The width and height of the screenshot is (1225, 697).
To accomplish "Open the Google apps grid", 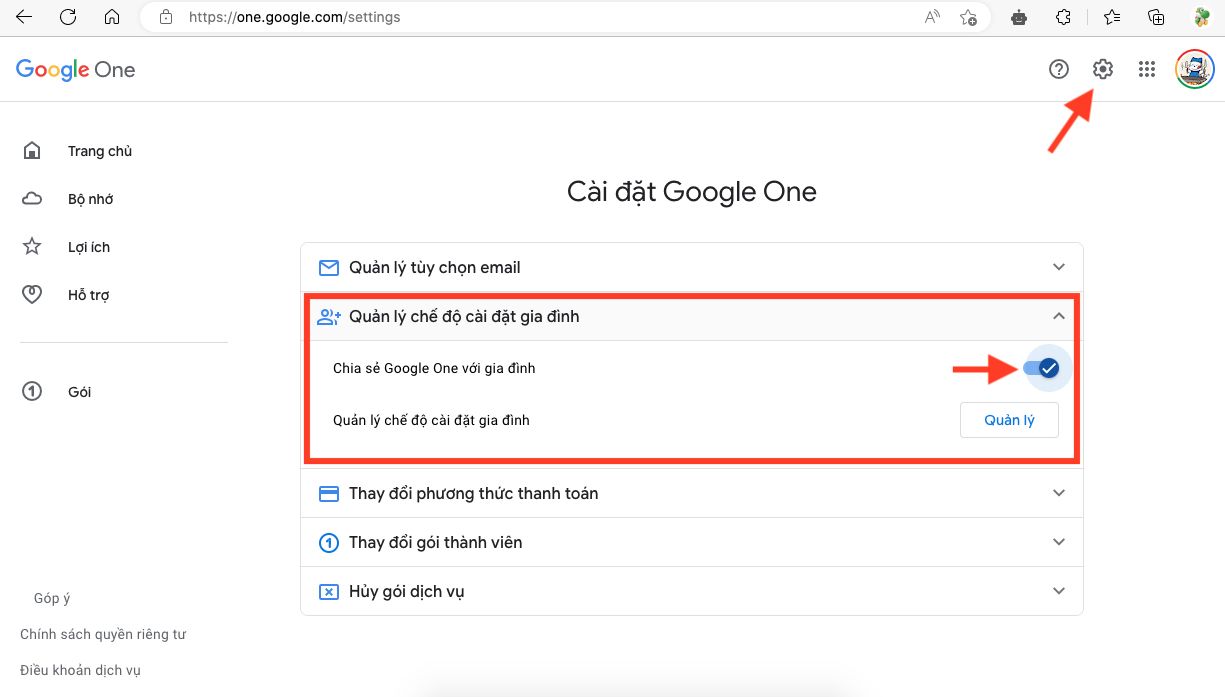I will click(x=1147, y=69).
